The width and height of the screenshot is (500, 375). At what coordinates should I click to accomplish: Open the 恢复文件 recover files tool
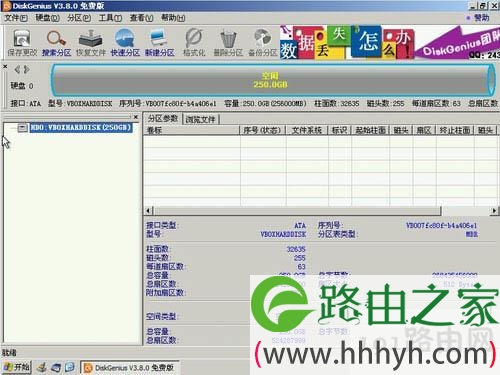91,42
